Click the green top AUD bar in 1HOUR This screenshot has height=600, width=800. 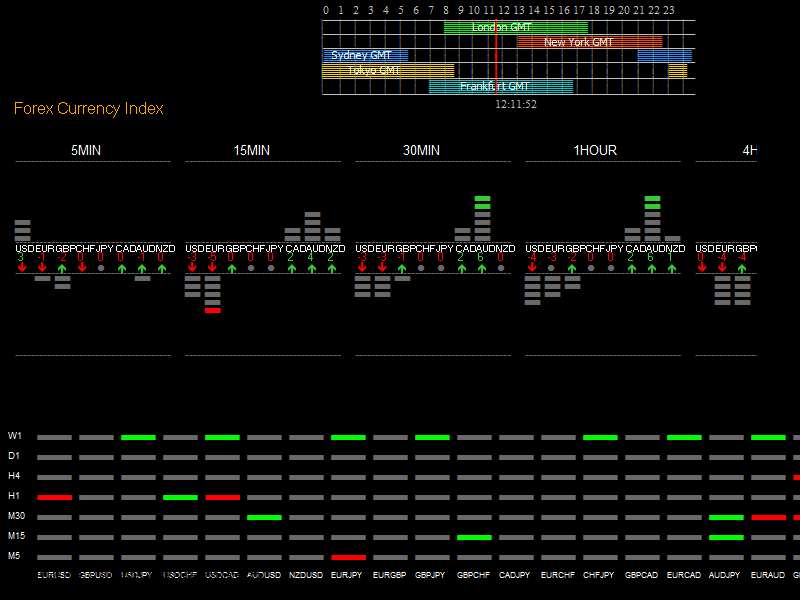653,198
